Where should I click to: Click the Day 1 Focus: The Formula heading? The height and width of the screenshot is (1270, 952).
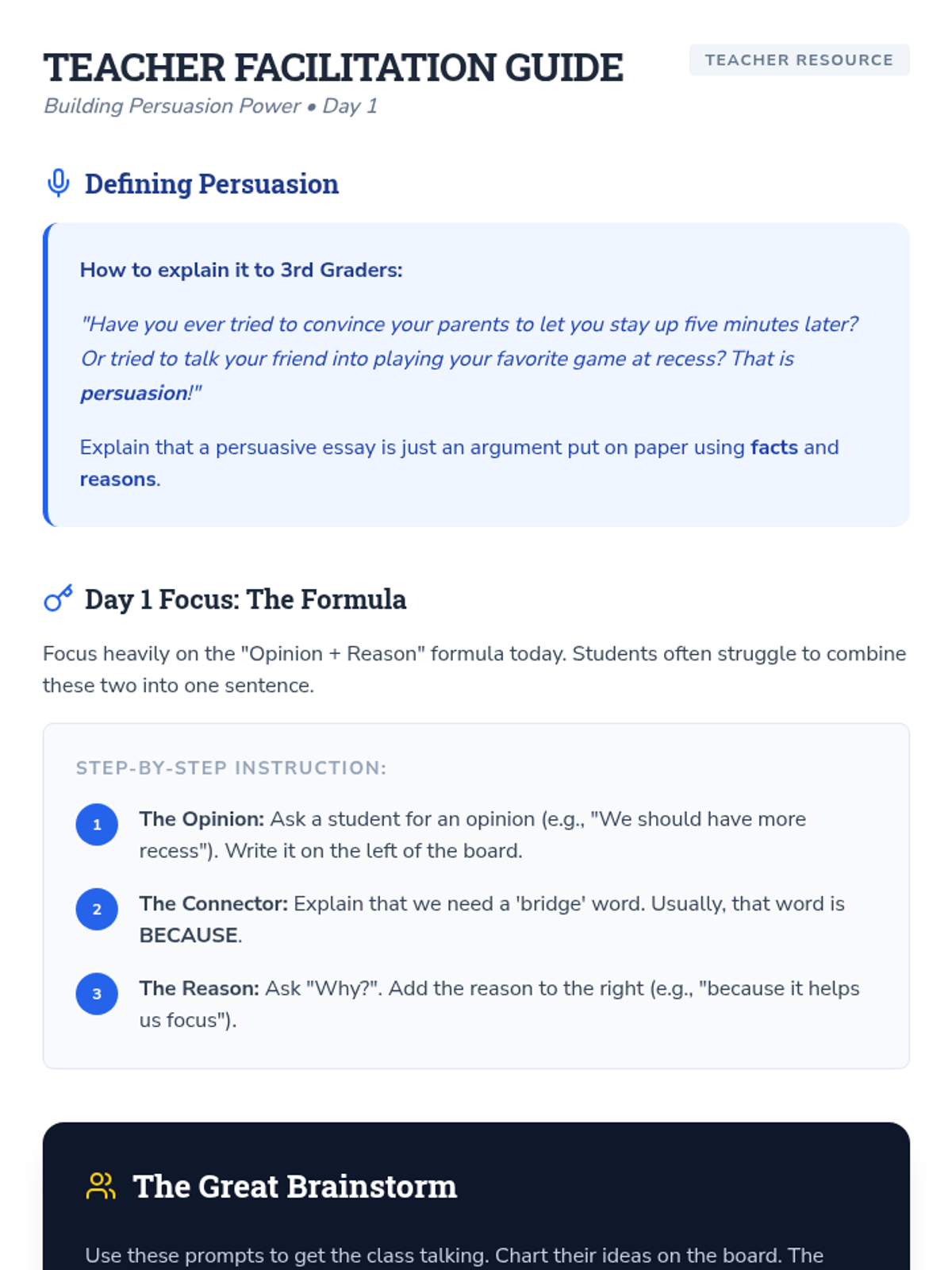click(245, 599)
